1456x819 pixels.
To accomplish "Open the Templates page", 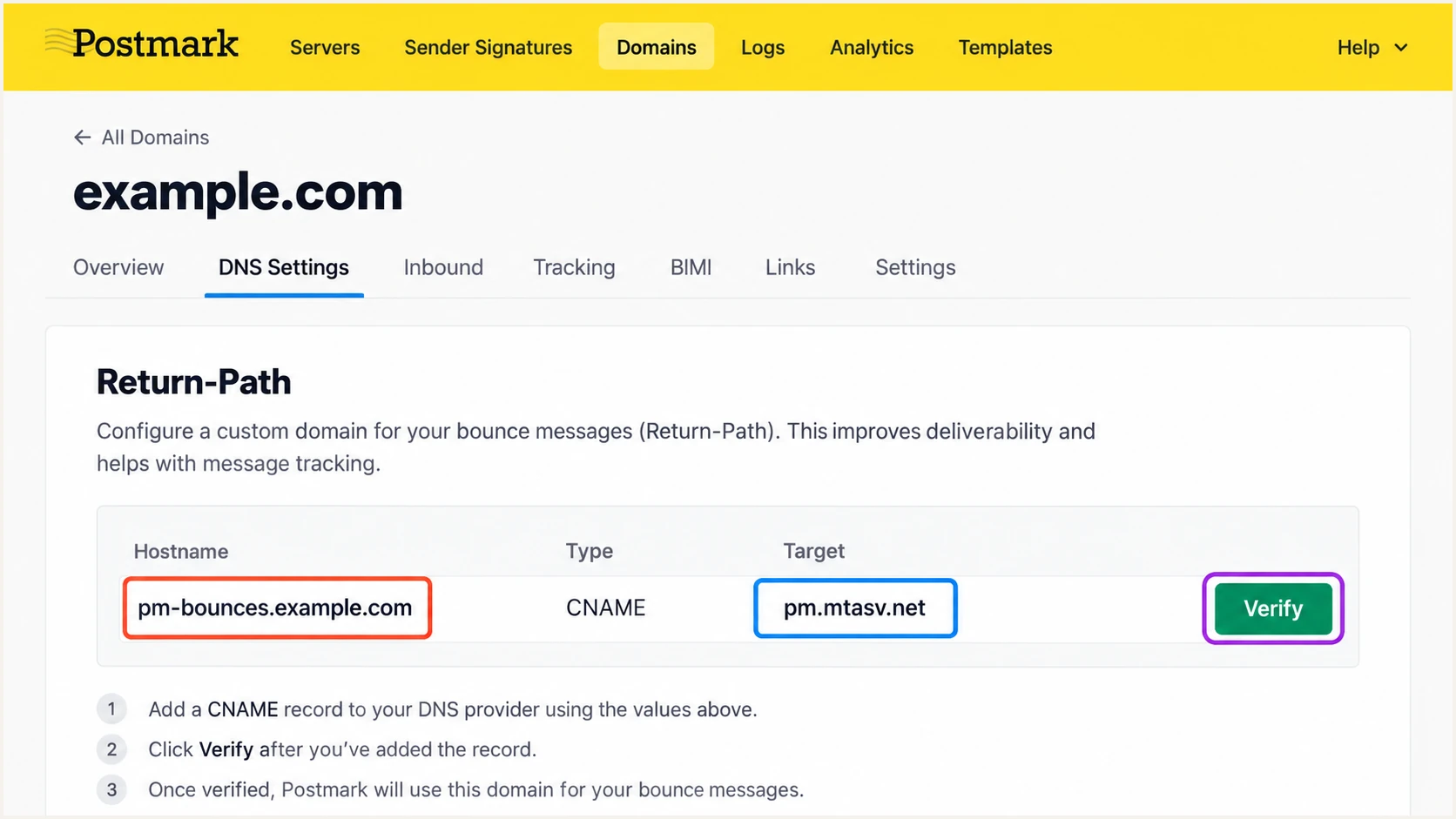I will (x=1005, y=47).
